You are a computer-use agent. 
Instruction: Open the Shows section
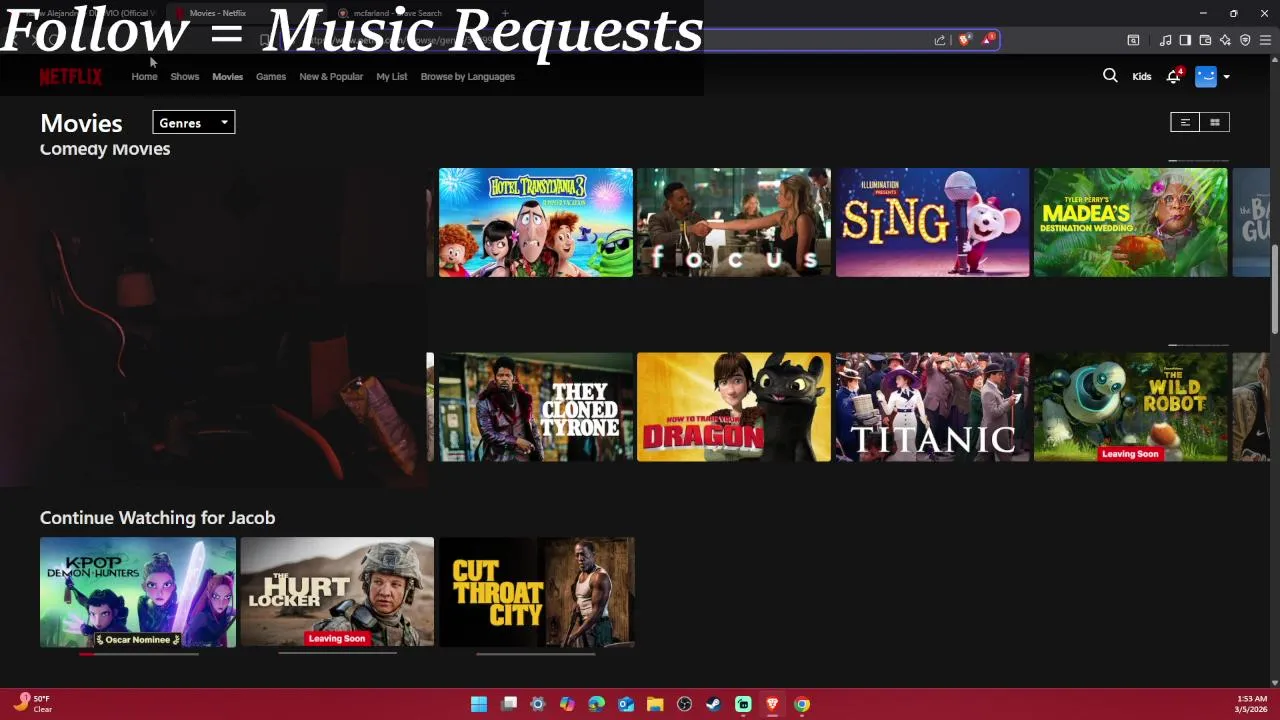pos(184,76)
